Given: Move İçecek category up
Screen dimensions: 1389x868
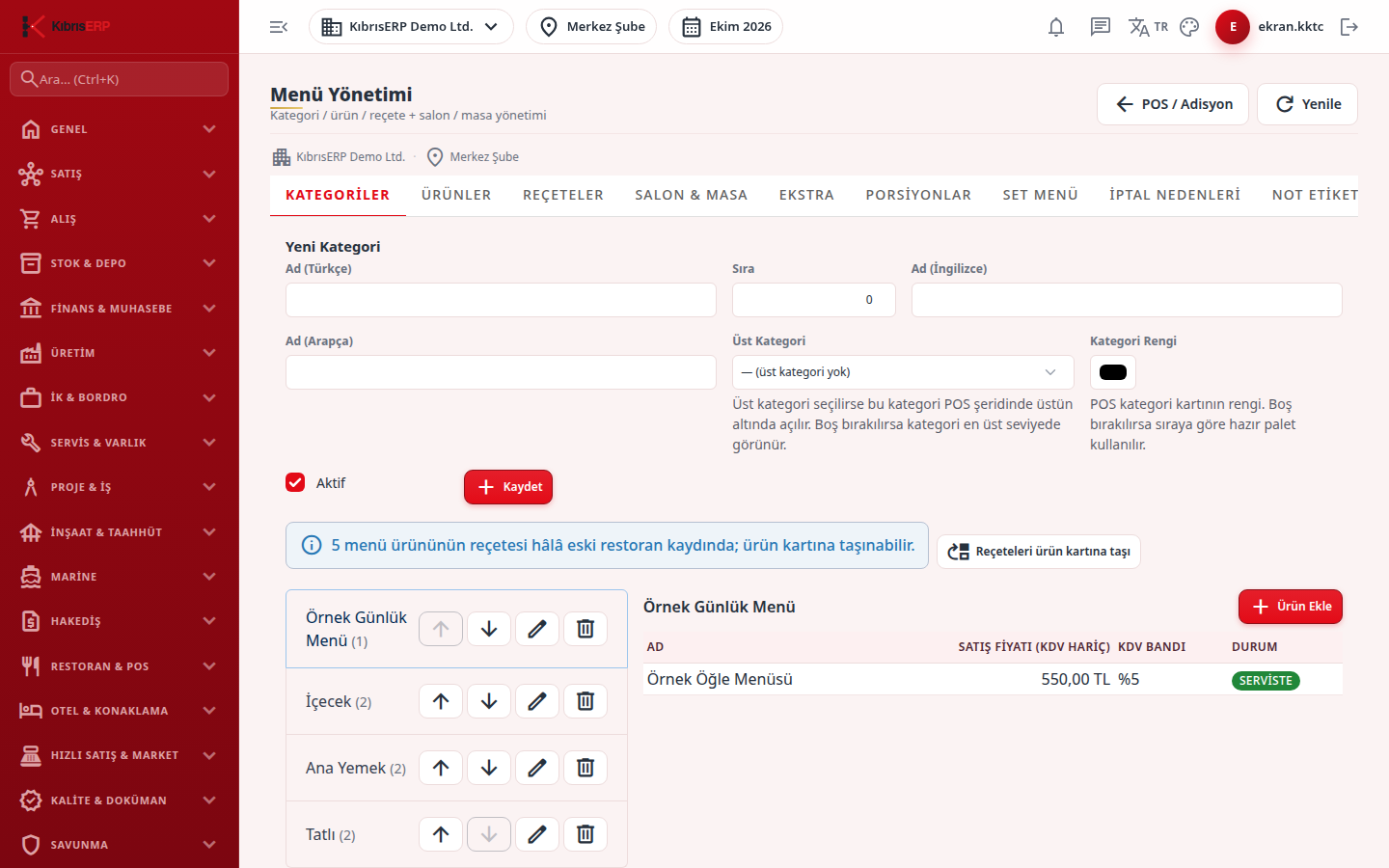Looking at the screenshot, I should coord(441,701).
